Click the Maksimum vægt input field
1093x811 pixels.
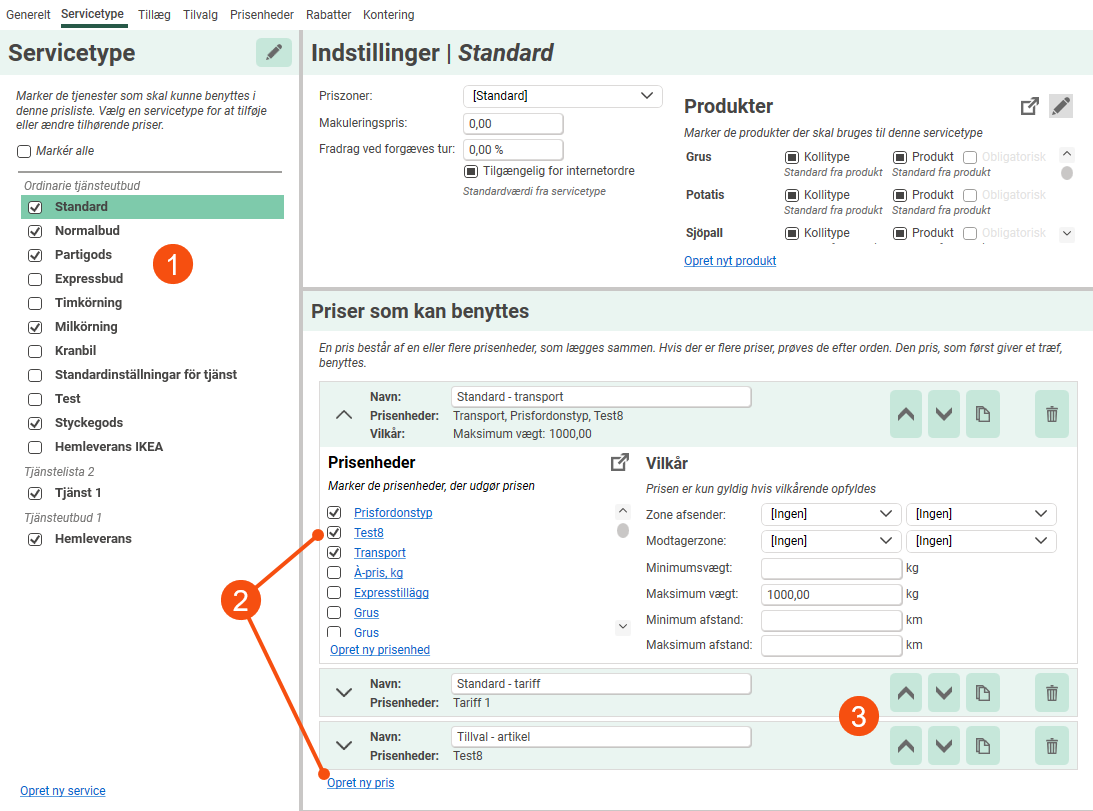pos(832,594)
